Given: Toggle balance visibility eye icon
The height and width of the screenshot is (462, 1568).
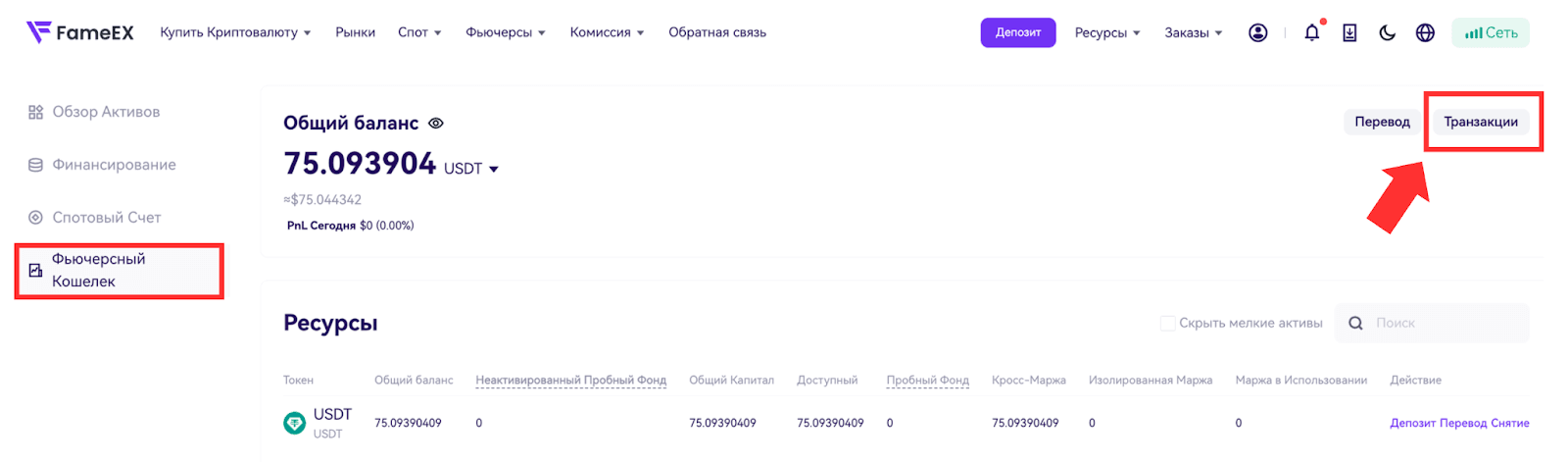Looking at the screenshot, I should coord(436,124).
